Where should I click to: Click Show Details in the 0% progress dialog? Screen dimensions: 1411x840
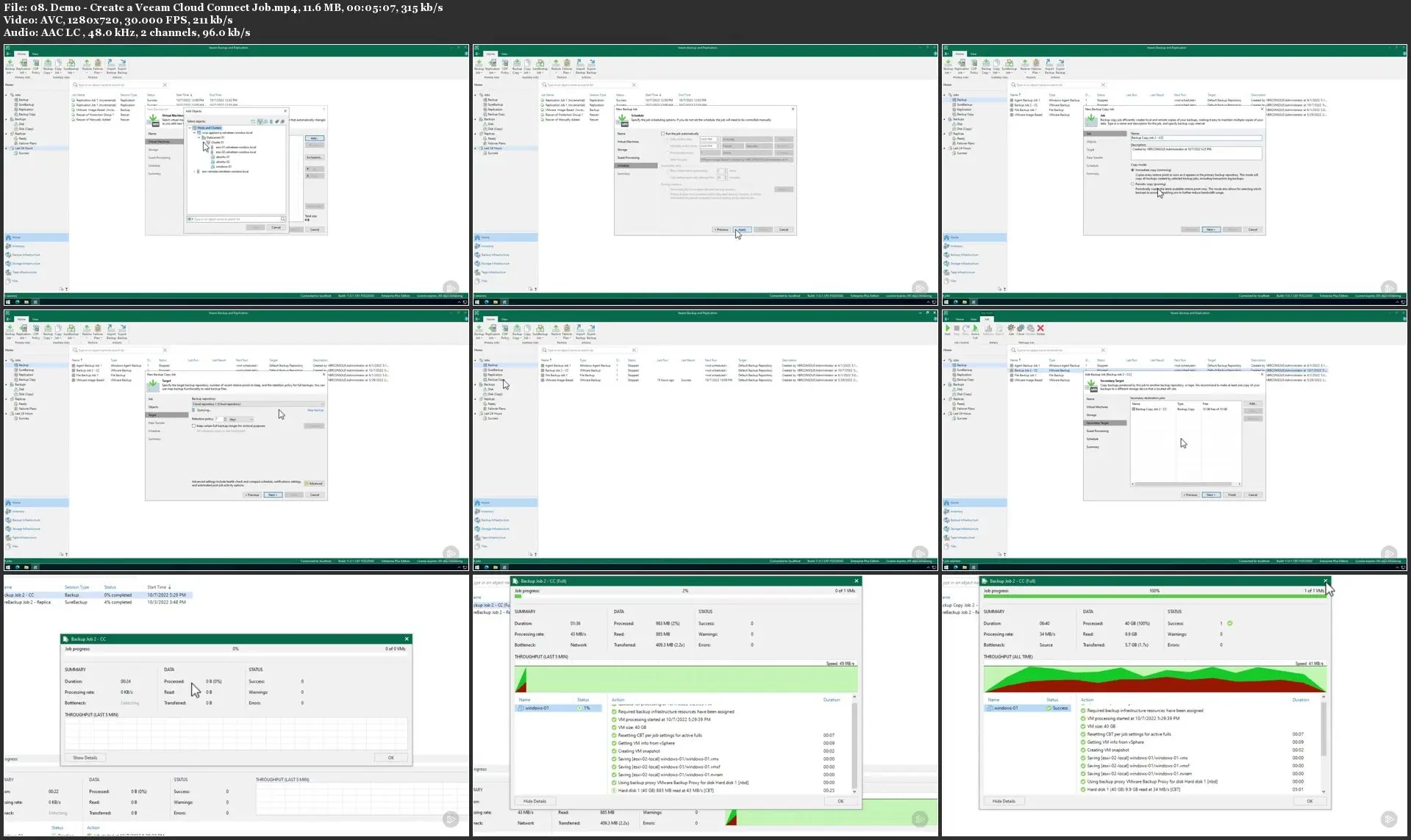85,758
